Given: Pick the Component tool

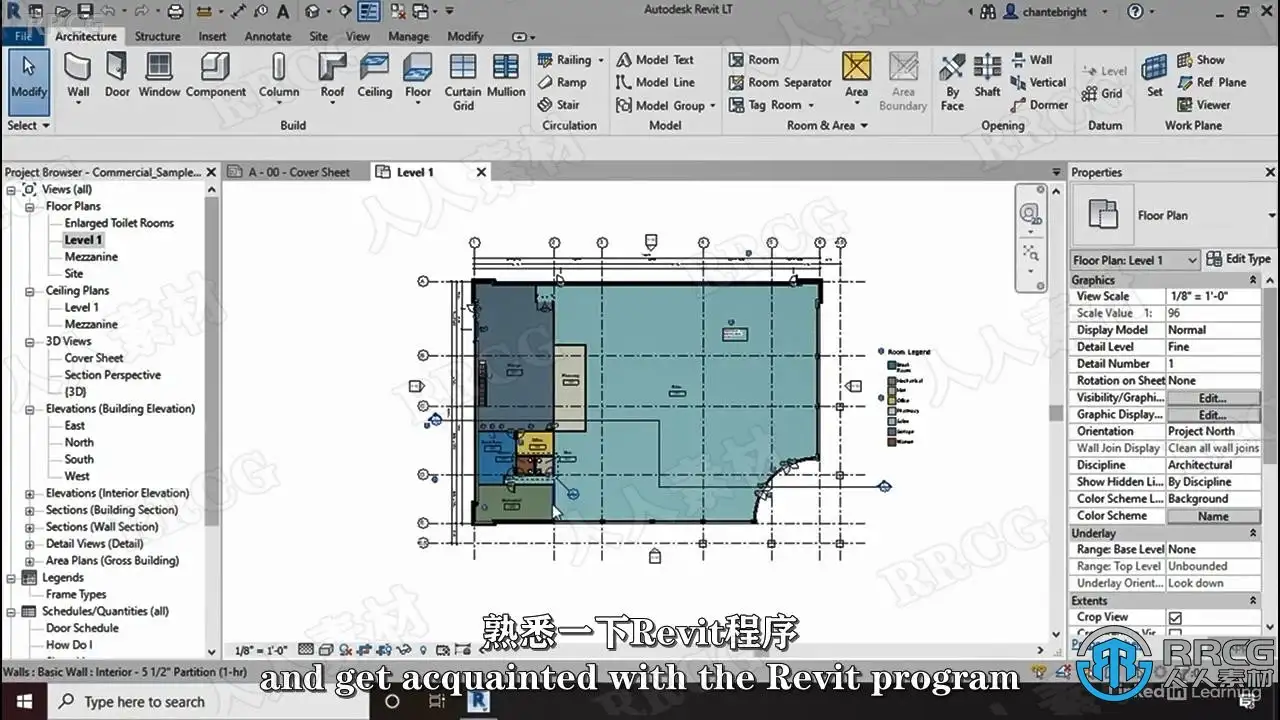Looking at the screenshot, I should (x=215, y=76).
